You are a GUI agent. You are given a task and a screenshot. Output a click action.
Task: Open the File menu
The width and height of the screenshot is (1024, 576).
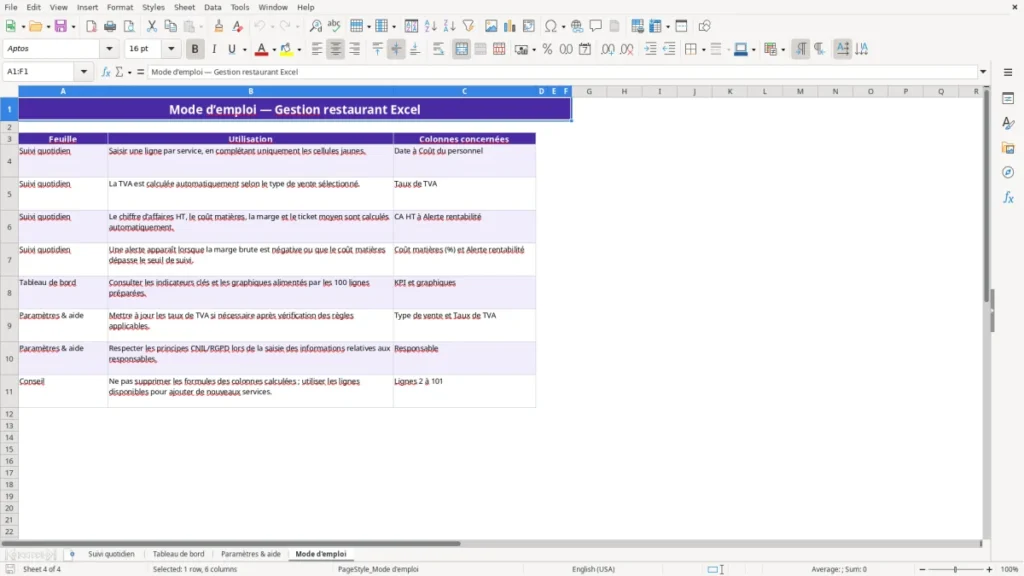(11, 7)
